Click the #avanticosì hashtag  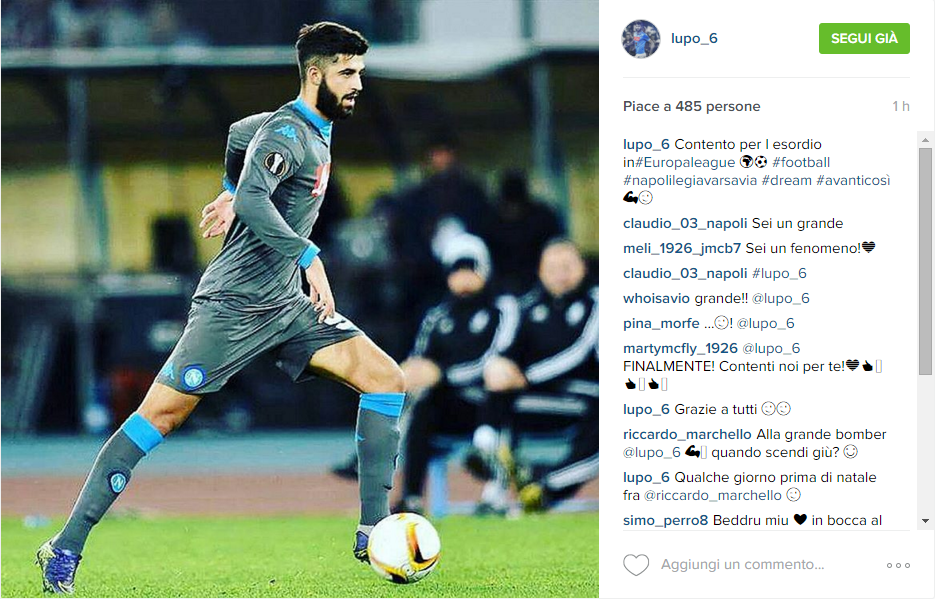pyautogui.click(x=853, y=180)
